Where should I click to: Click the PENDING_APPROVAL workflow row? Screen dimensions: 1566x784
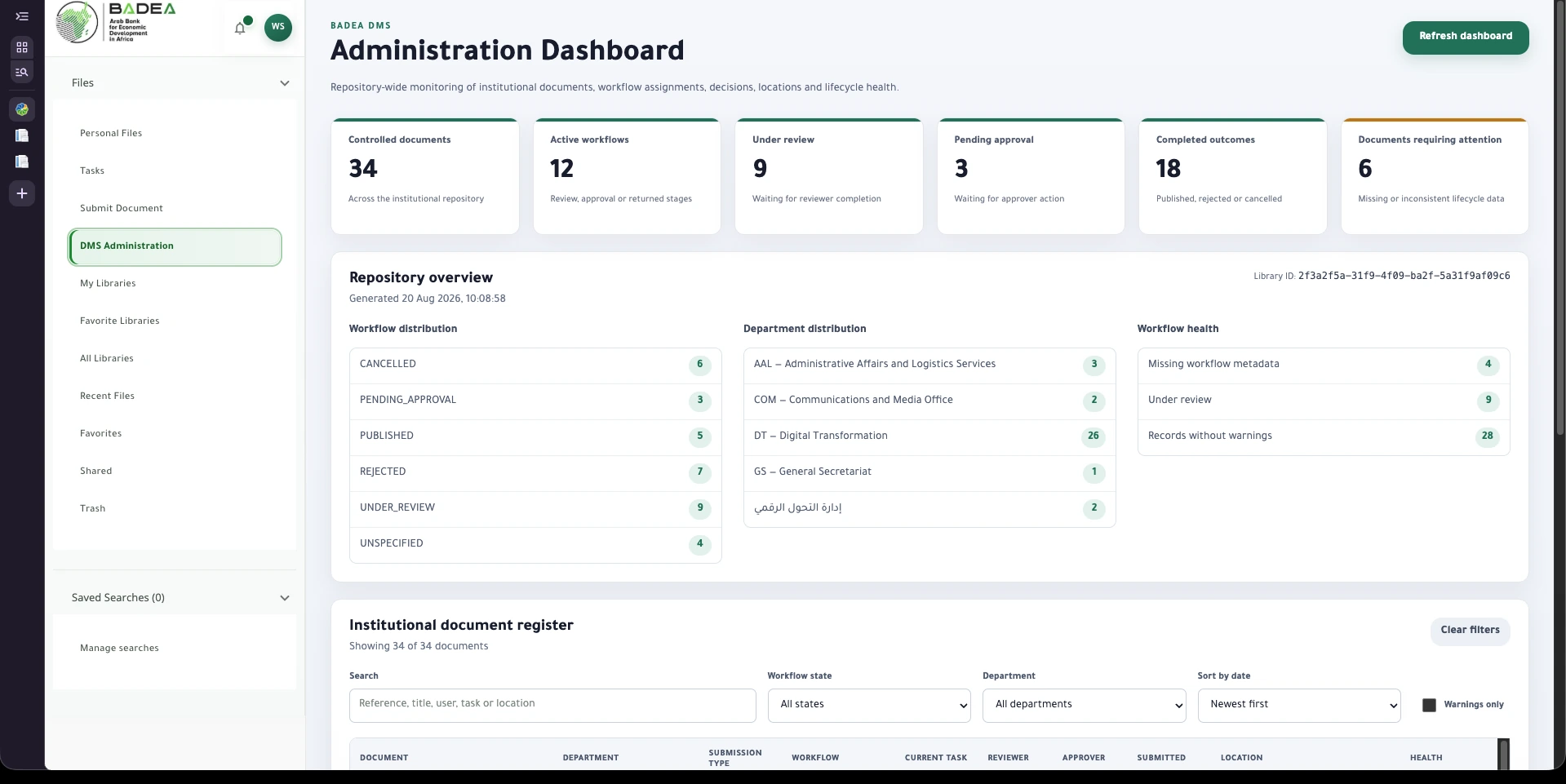(535, 401)
